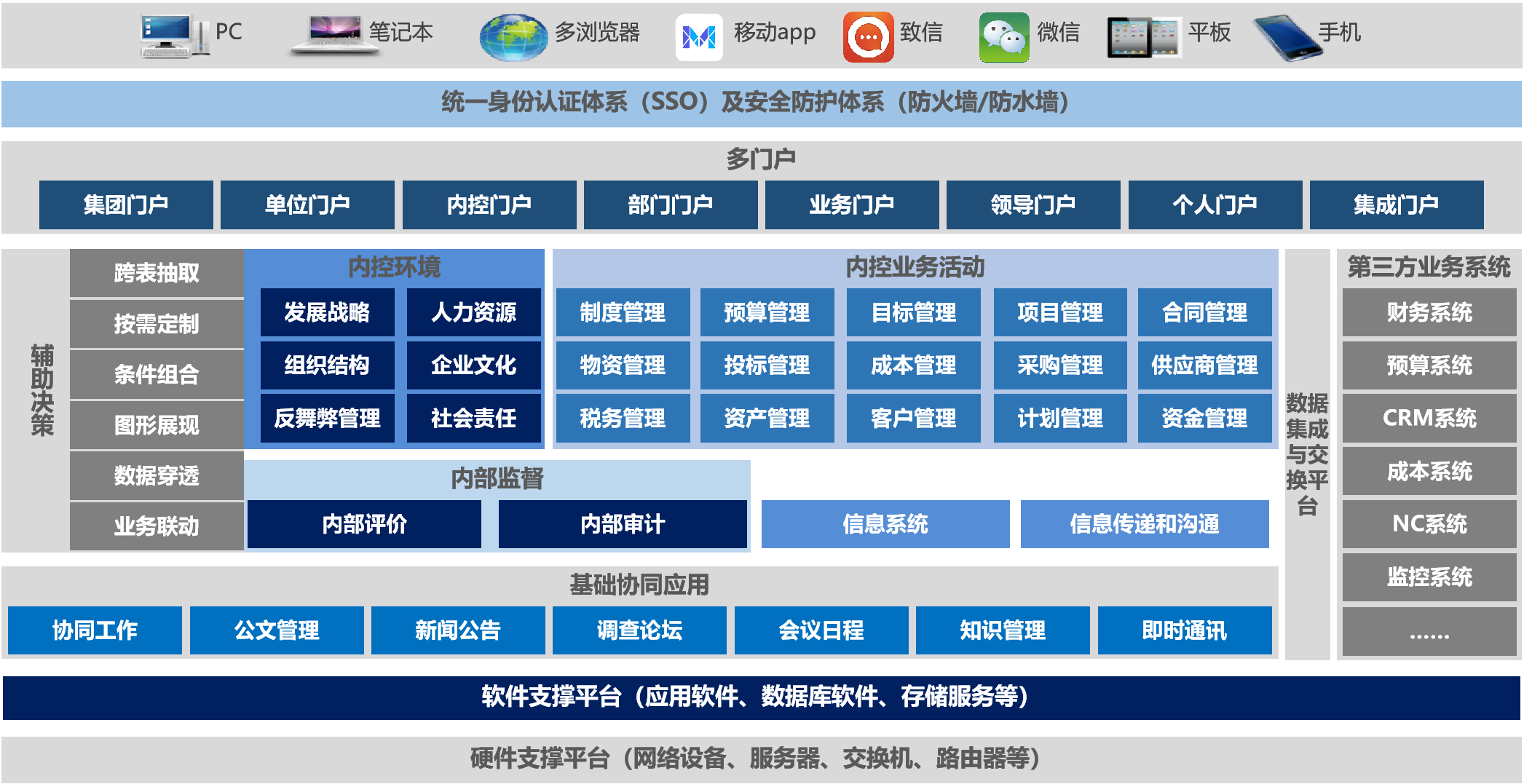Click the 图形展现 box
This screenshot has height=784, width=1524.
(x=157, y=425)
